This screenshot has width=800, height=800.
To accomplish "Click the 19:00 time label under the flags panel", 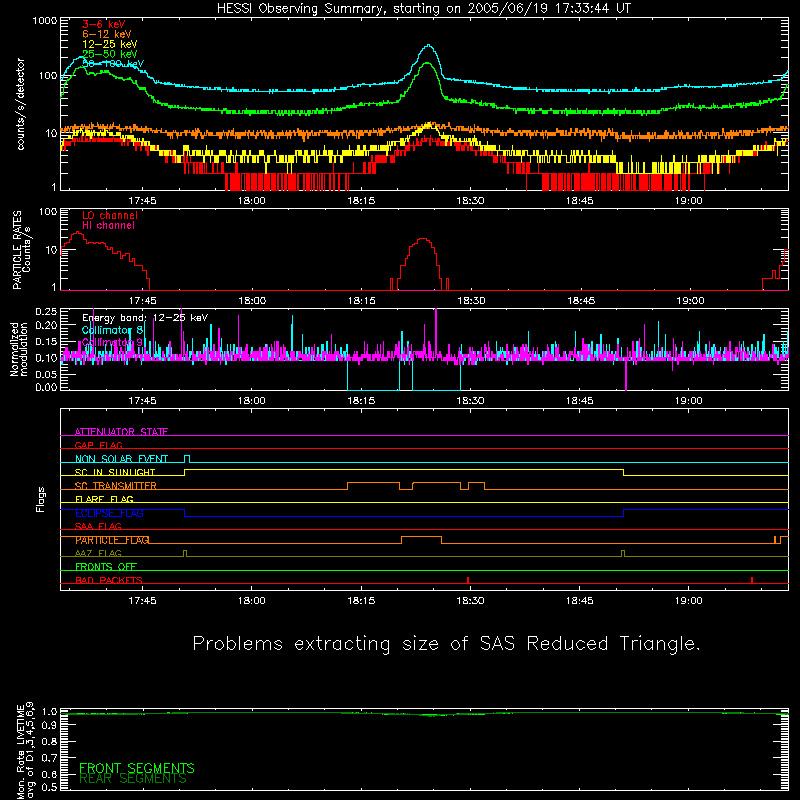I will (x=689, y=601).
